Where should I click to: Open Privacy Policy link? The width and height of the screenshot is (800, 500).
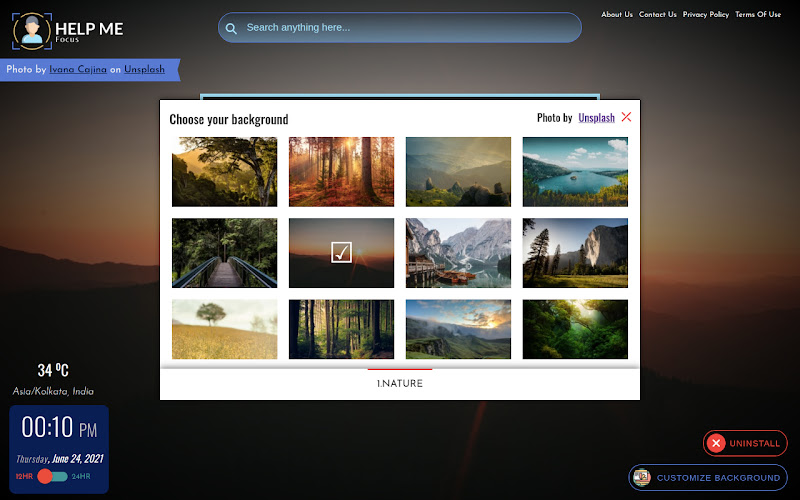706,14
